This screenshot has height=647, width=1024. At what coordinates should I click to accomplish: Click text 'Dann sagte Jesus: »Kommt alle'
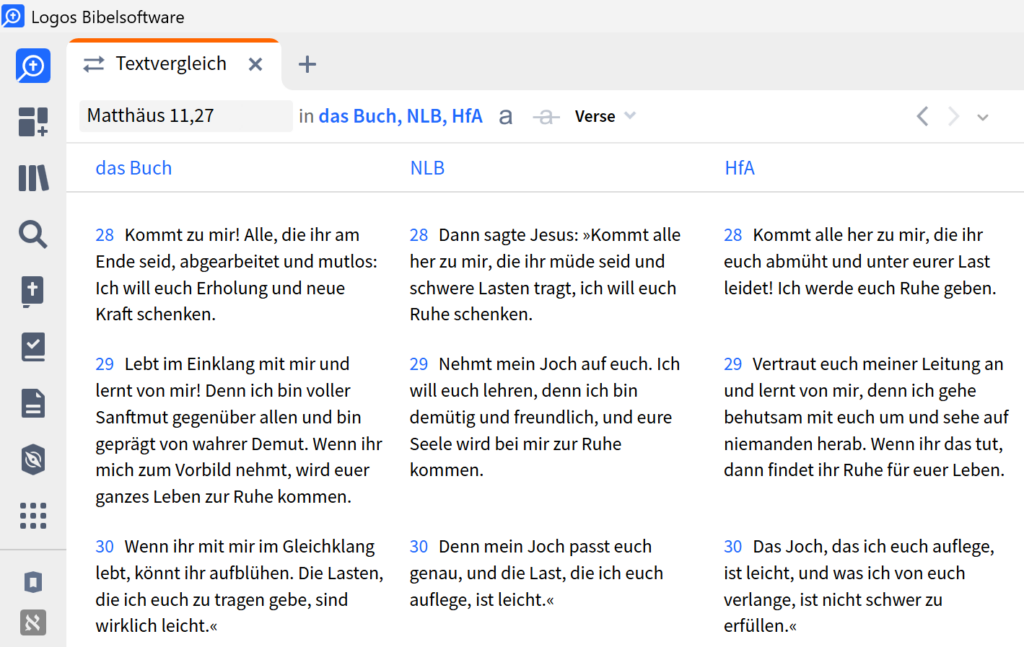coord(560,235)
